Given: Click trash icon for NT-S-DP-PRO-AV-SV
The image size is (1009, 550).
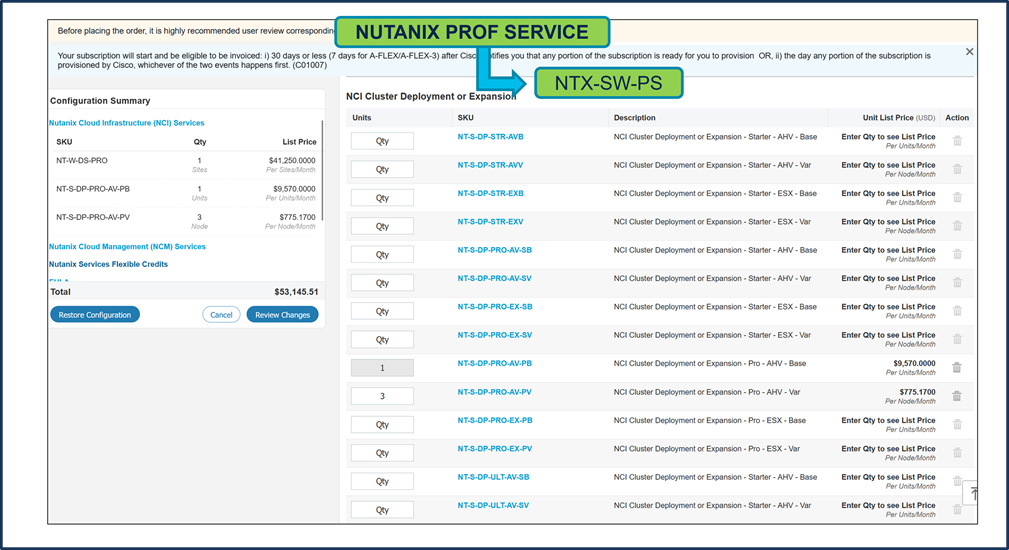Looking at the screenshot, I should (958, 282).
